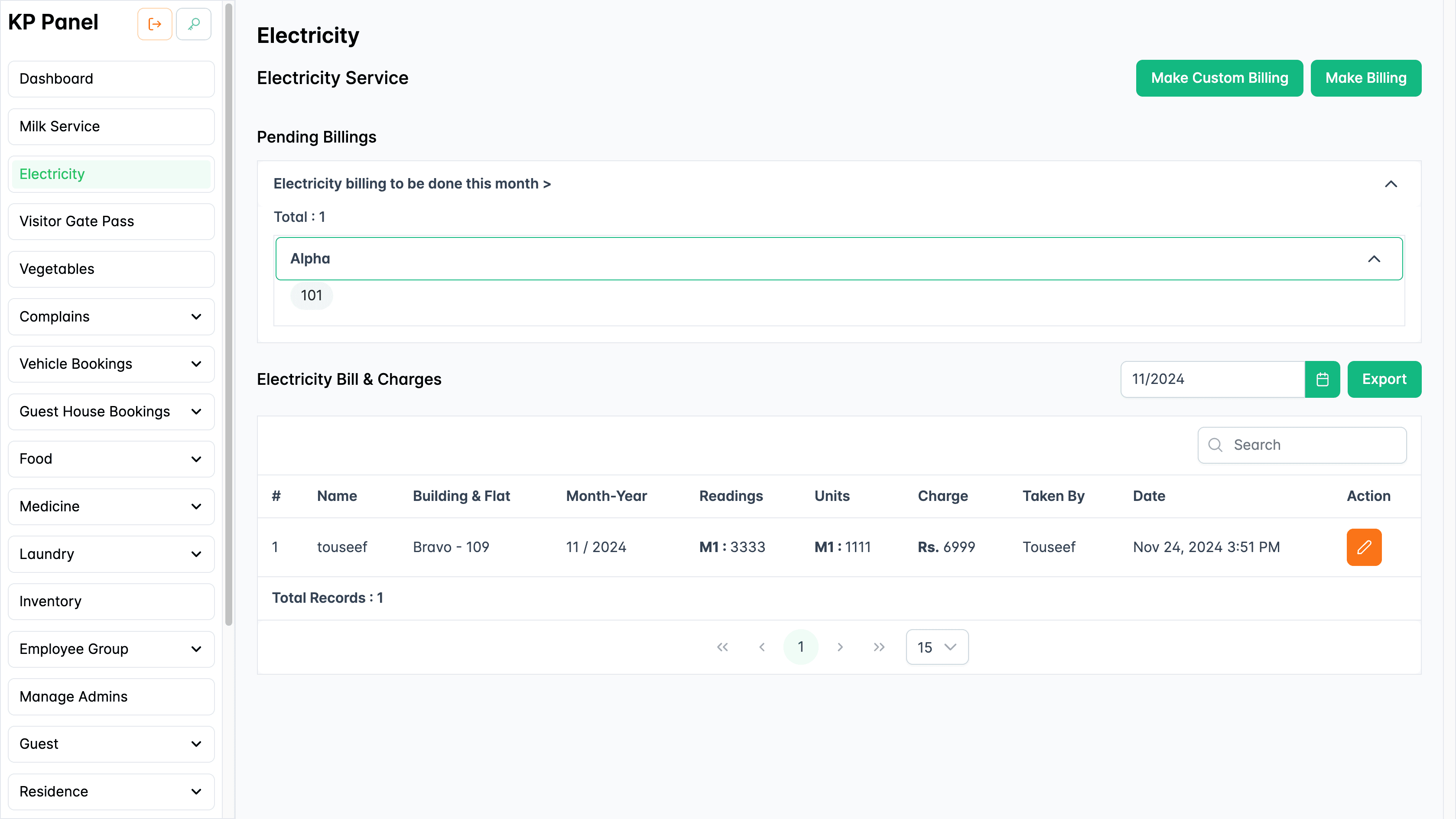
Task: Collapse the Pending Billings panel chevron
Action: click(1391, 184)
